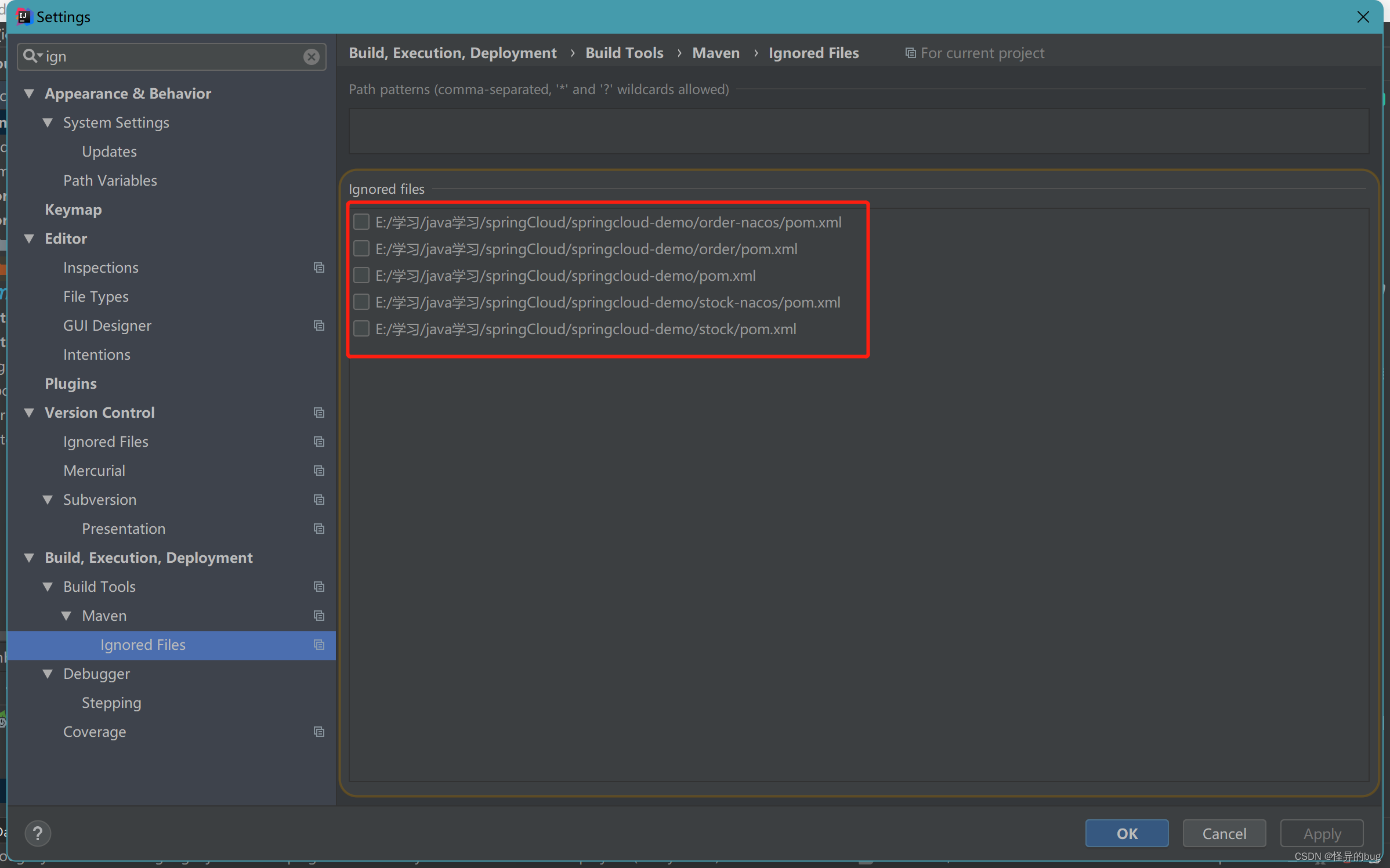Screen dimensions: 1390x868
Task: Click the Maven breadcrumb
Action: tap(716, 53)
